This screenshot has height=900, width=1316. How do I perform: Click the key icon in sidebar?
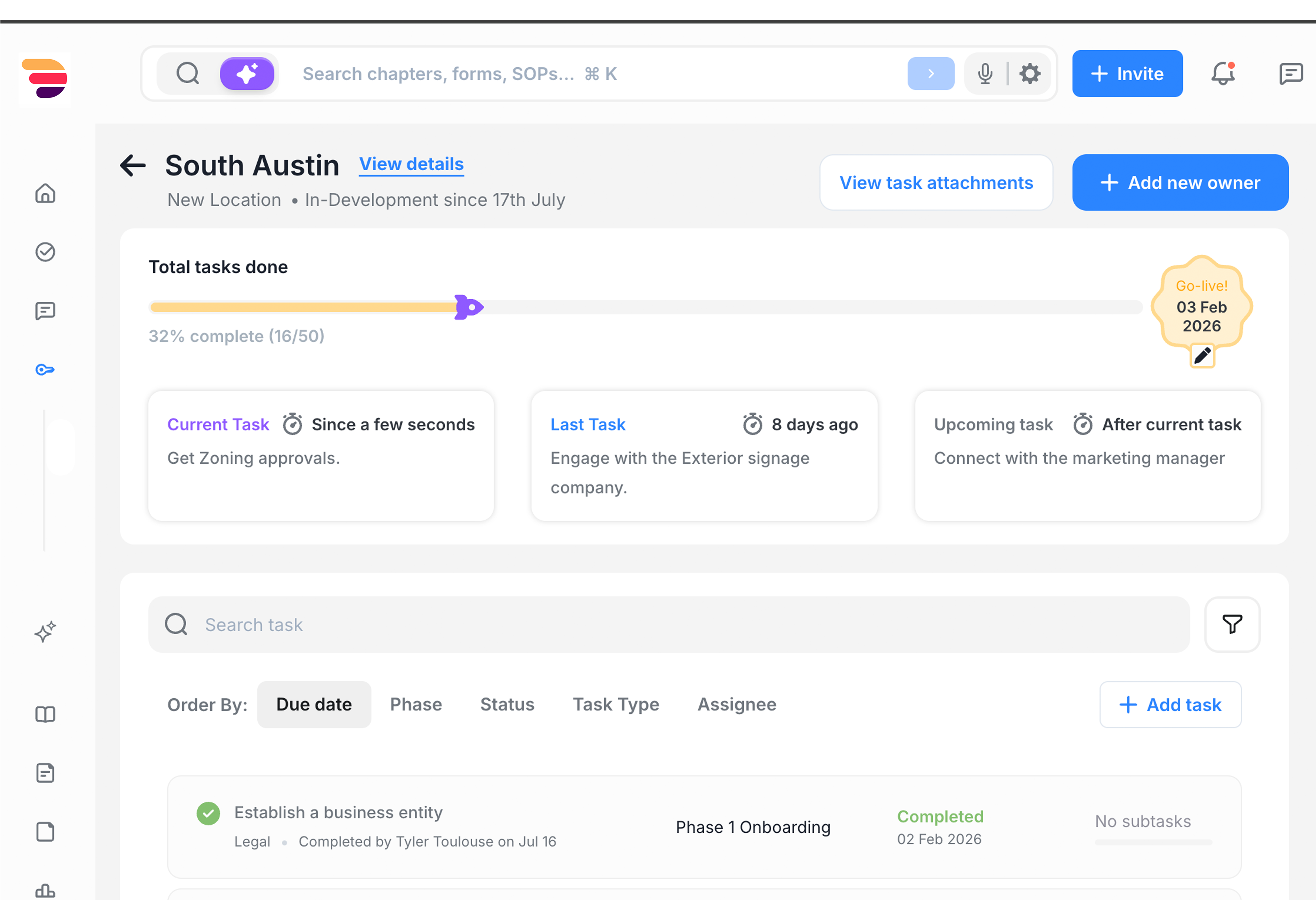point(45,370)
